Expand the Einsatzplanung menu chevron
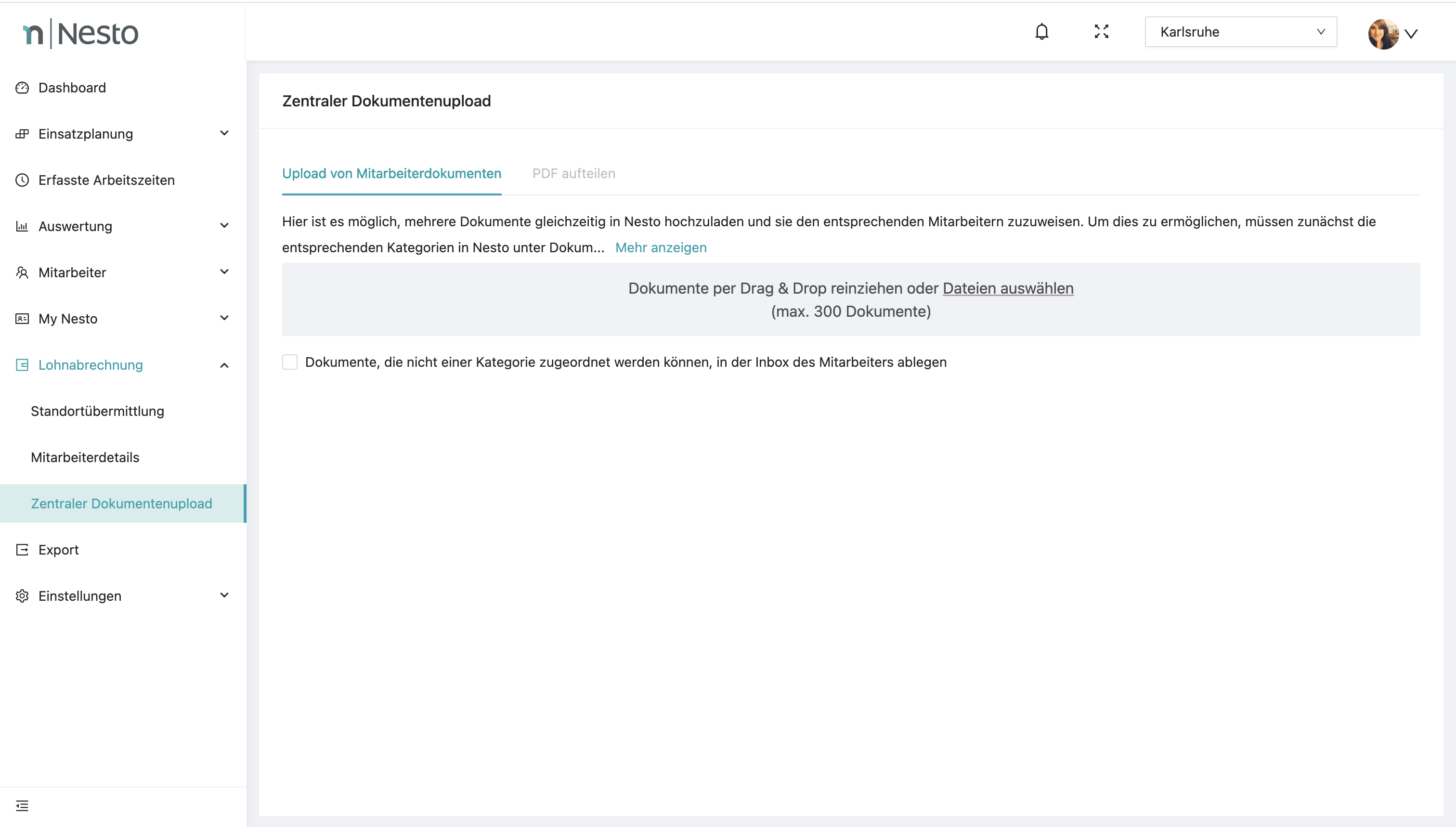This screenshot has height=827, width=1456. (x=224, y=133)
